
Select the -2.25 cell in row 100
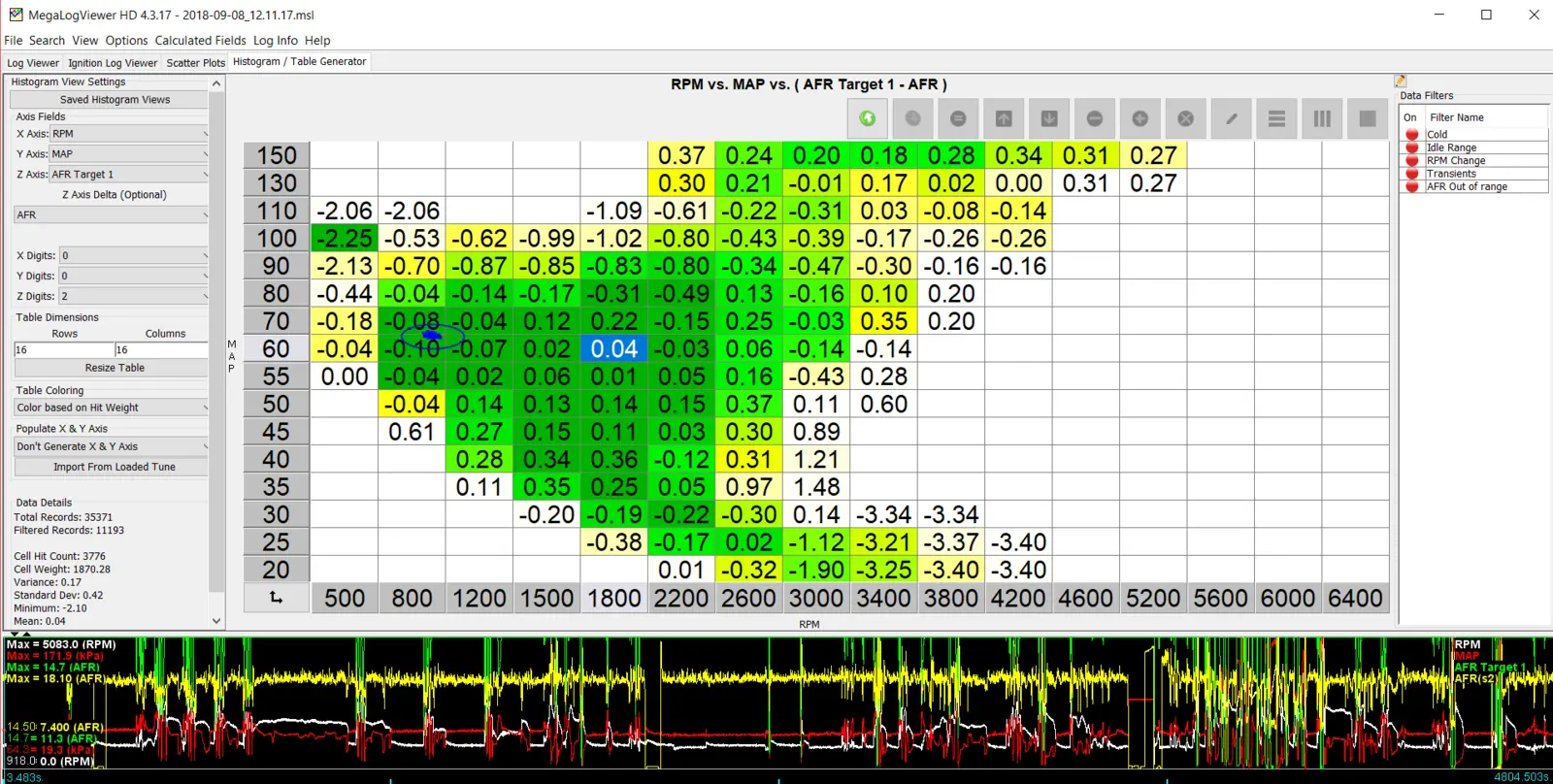[345, 239]
